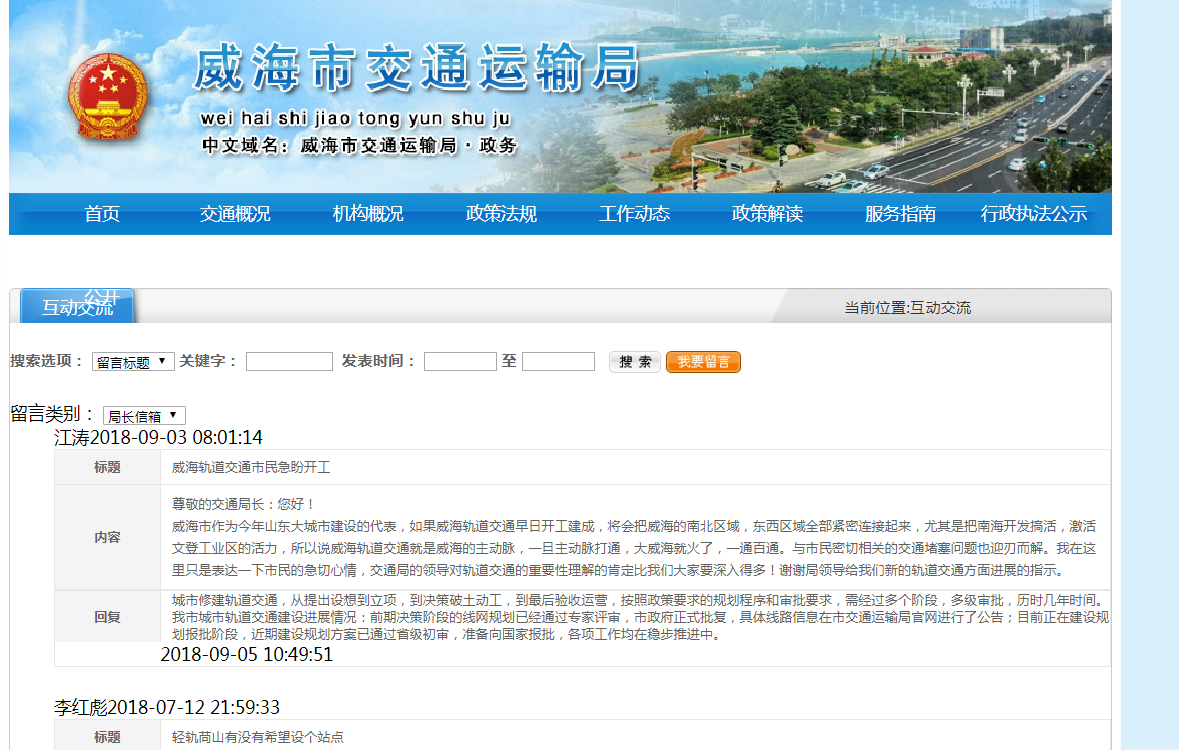Go to the 服务指南 menu item
The width and height of the screenshot is (1179, 750).
pos(900,214)
